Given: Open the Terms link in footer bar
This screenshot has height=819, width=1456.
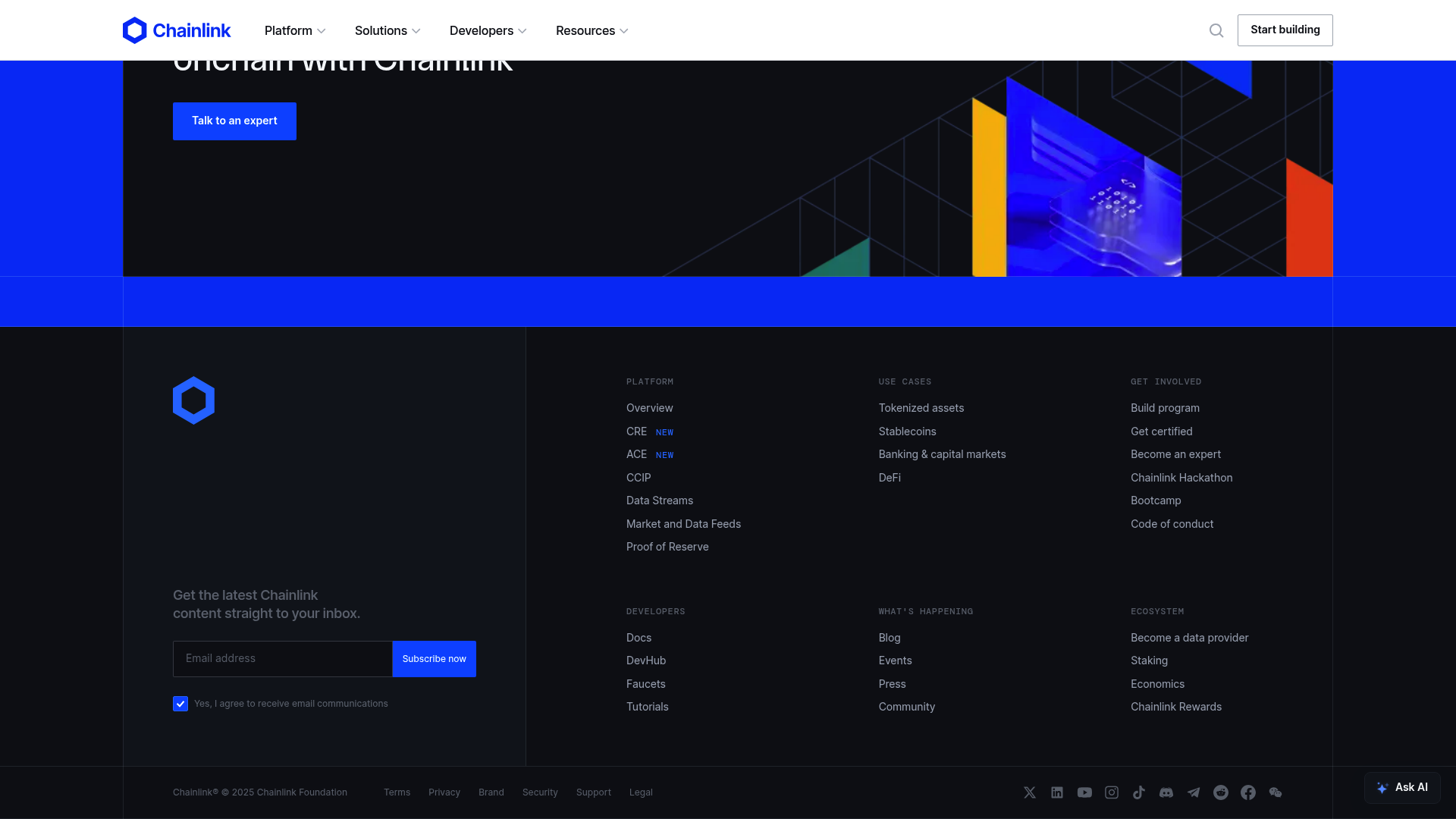Looking at the screenshot, I should tap(397, 792).
